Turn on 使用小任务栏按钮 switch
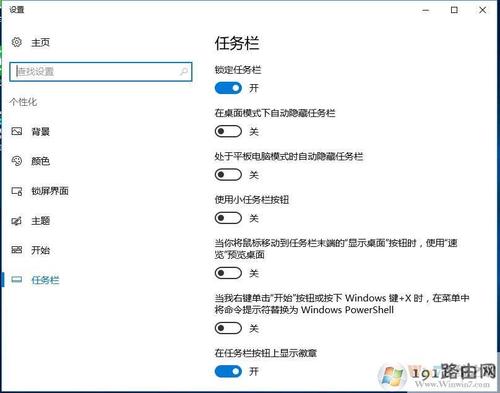500x393 pixels. click(x=228, y=218)
